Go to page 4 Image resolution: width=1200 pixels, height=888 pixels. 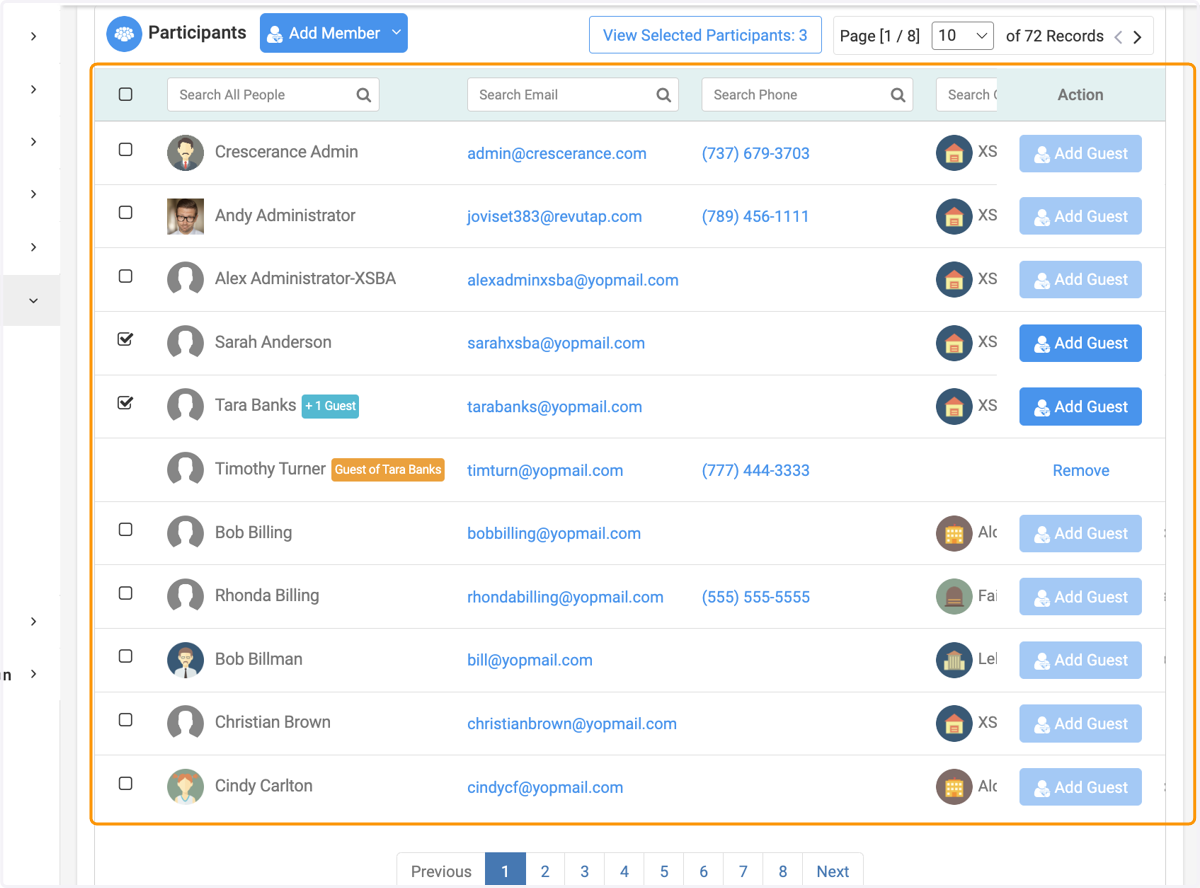(x=624, y=870)
